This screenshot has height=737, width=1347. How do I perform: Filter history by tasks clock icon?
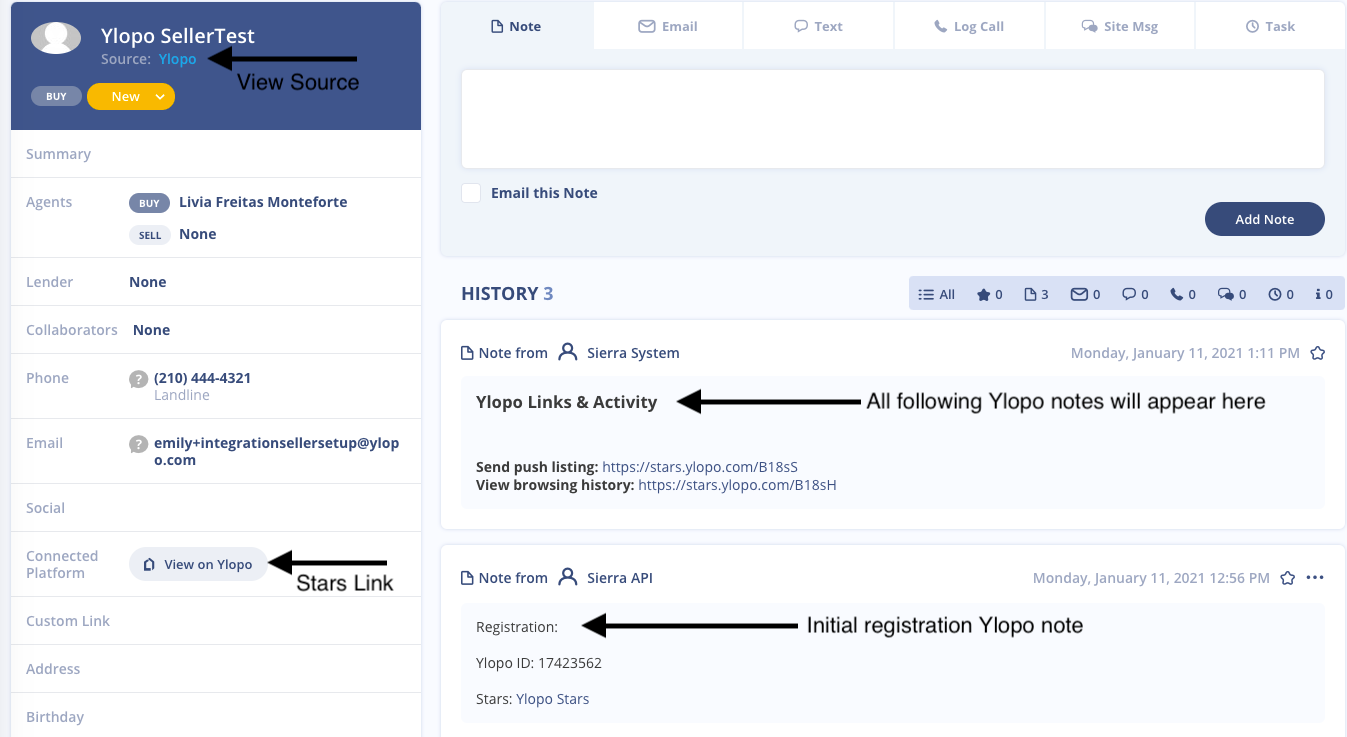coord(1281,294)
